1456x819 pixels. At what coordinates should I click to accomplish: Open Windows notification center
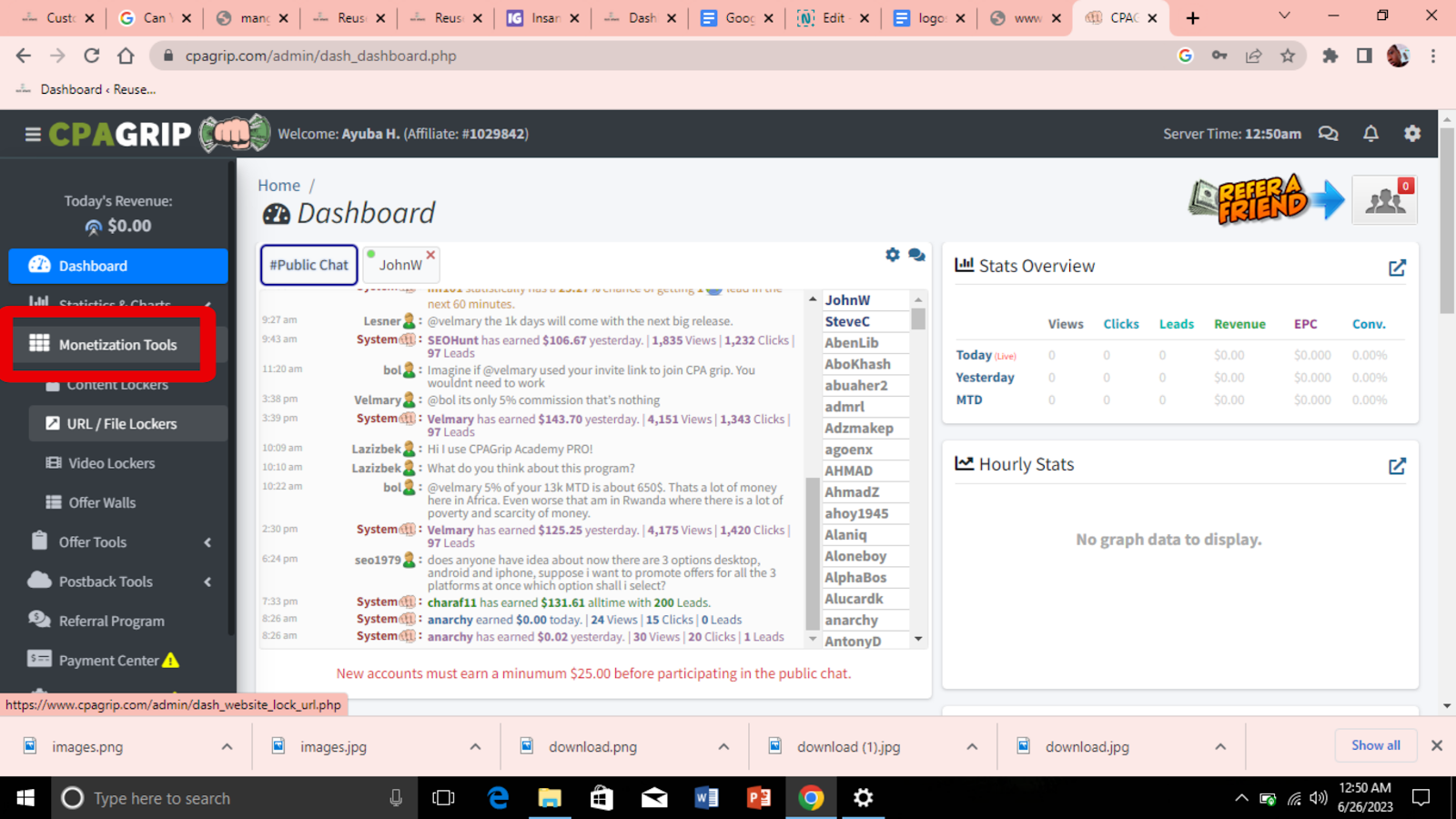1421,798
